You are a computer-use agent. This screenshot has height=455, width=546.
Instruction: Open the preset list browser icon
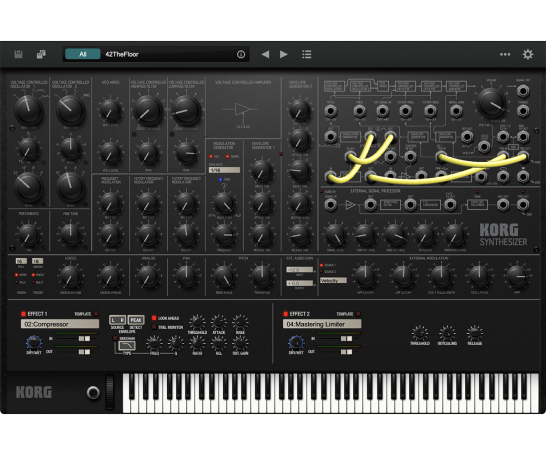(x=306, y=54)
